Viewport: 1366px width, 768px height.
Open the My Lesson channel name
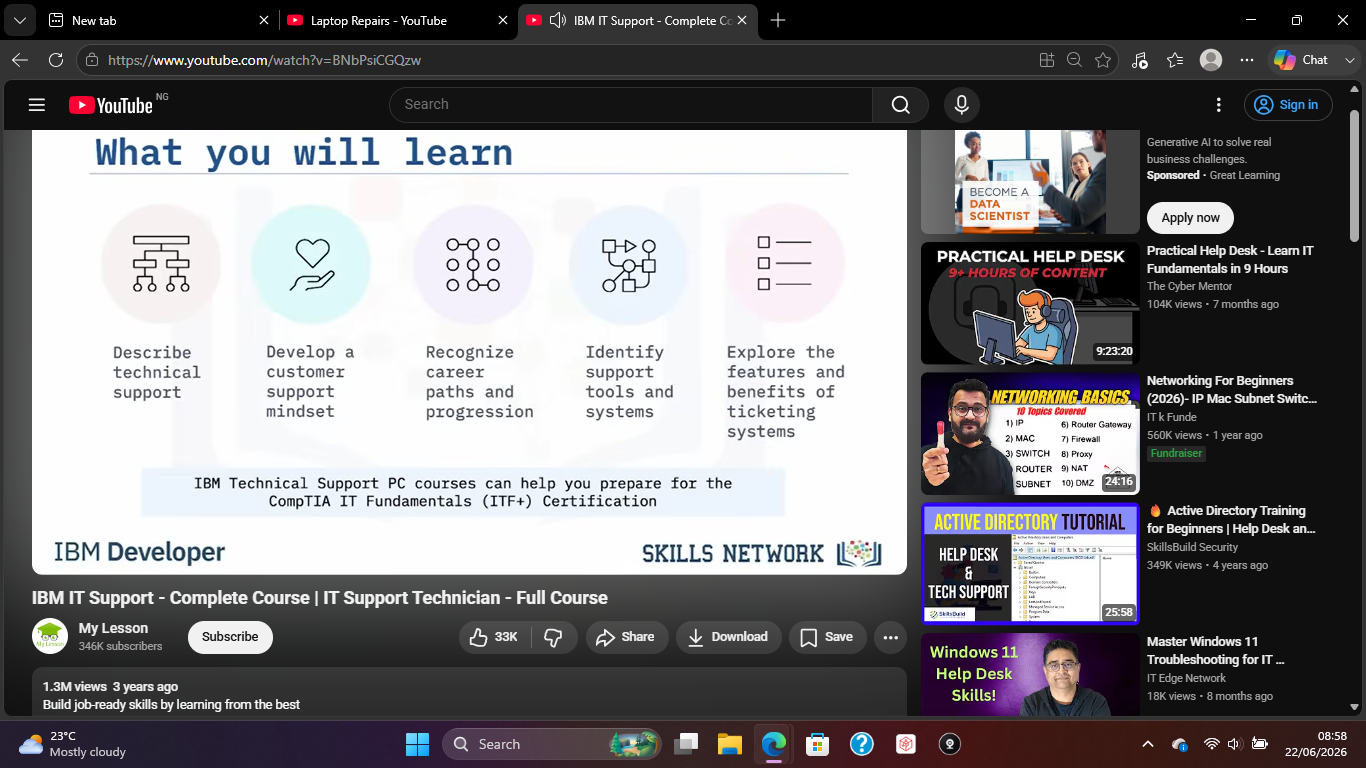113,628
